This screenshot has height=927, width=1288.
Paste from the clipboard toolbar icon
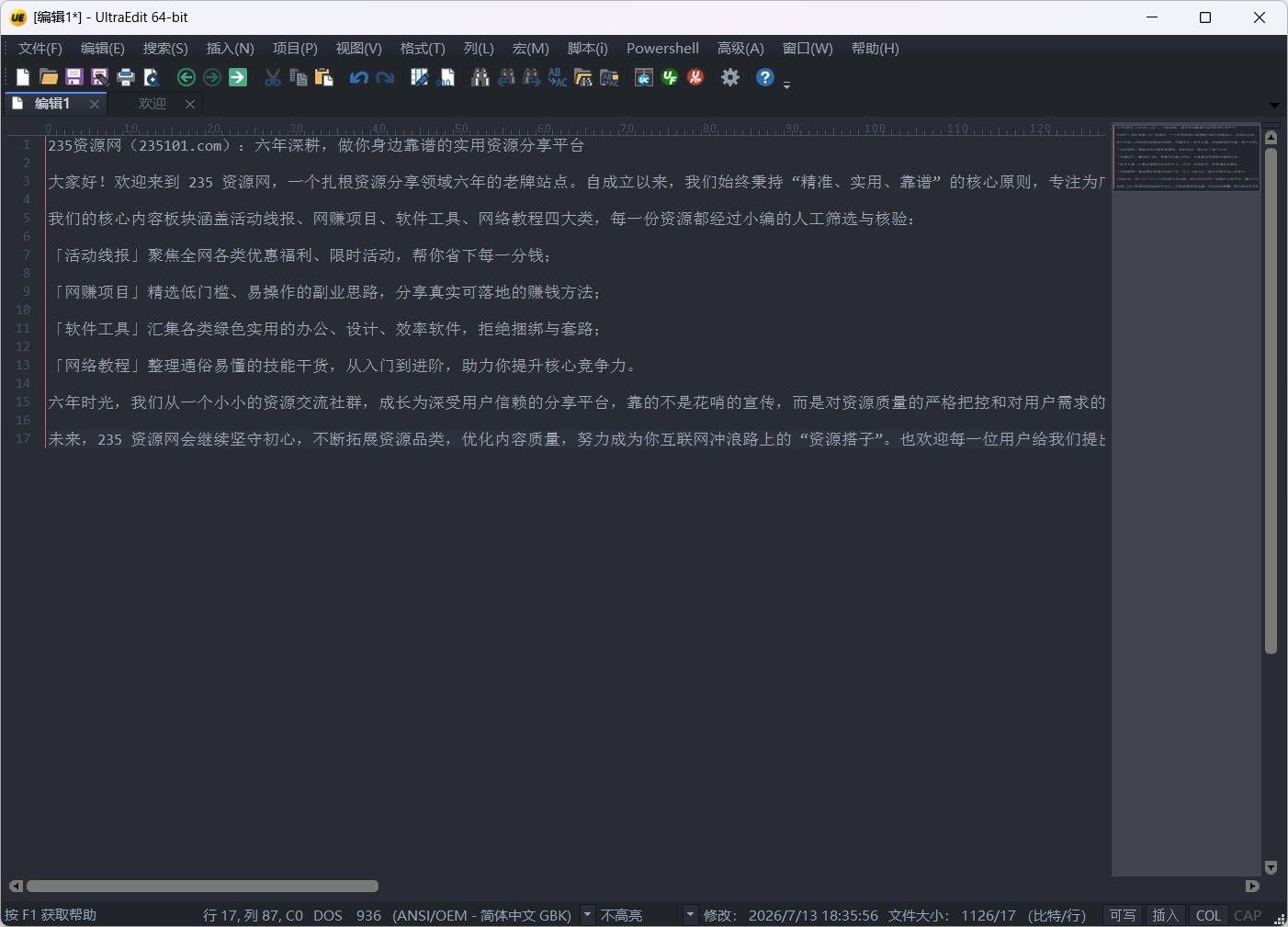[324, 78]
